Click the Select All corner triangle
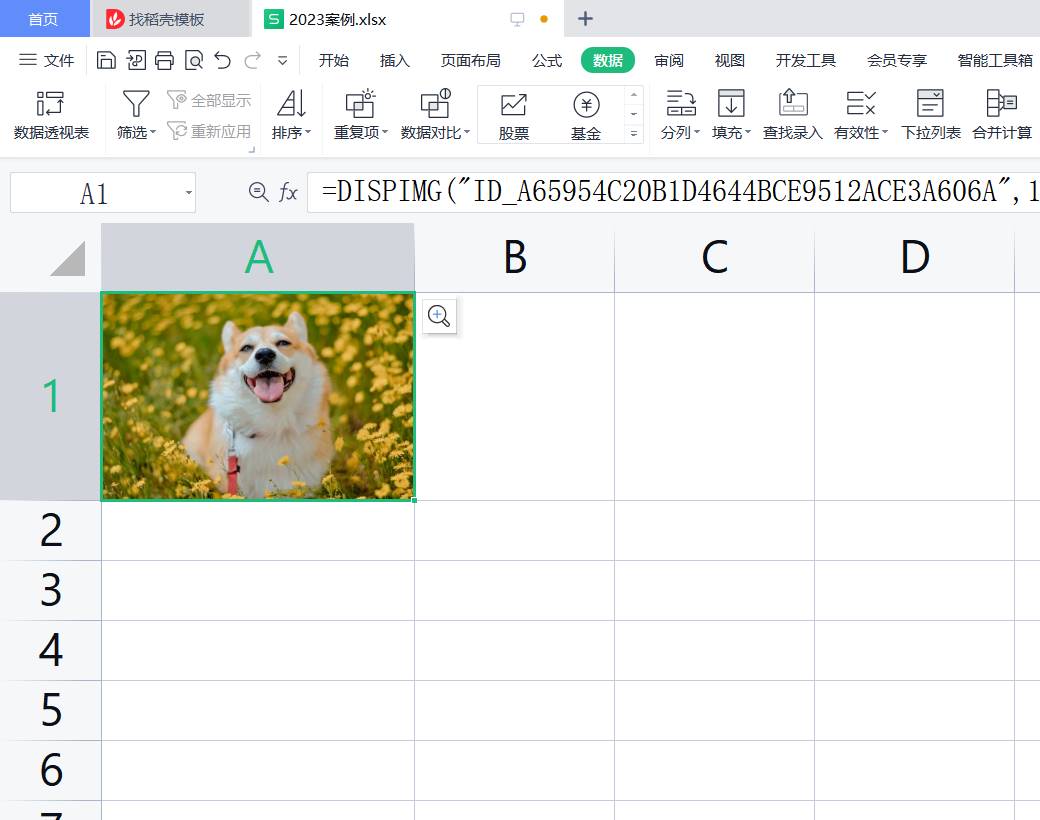Image resolution: width=1040 pixels, height=820 pixels. click(x=68, y=258)
